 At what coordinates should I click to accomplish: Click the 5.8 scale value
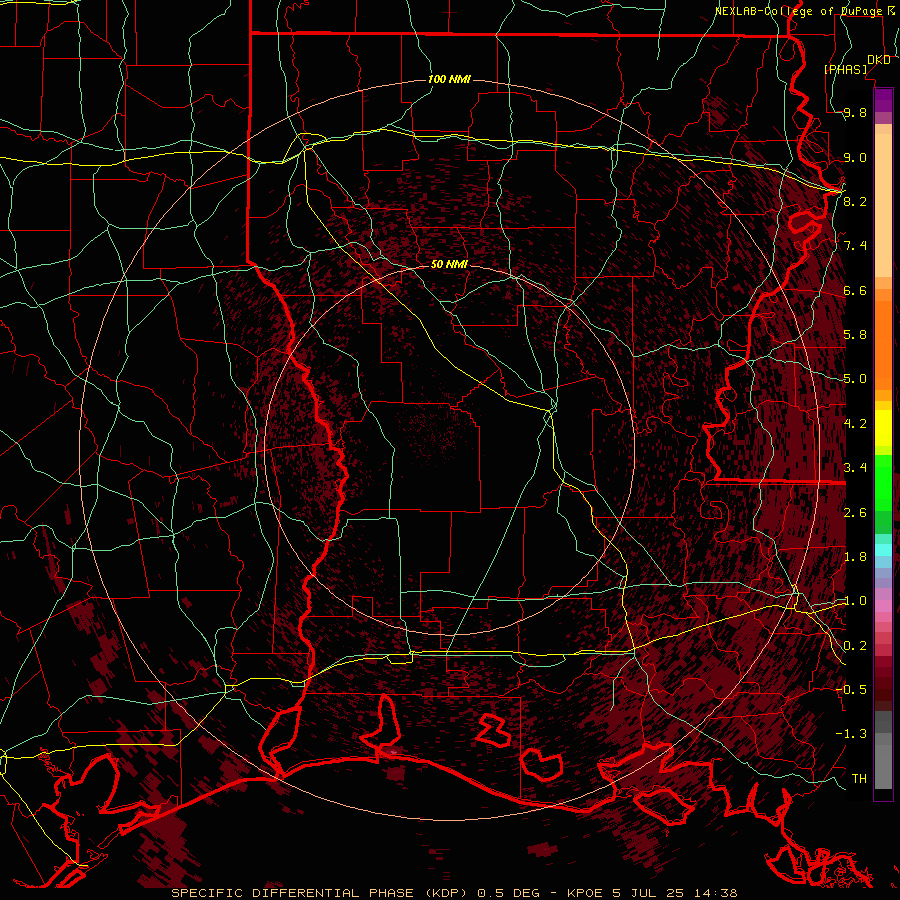pyautogui.click(x=855, y=335)
